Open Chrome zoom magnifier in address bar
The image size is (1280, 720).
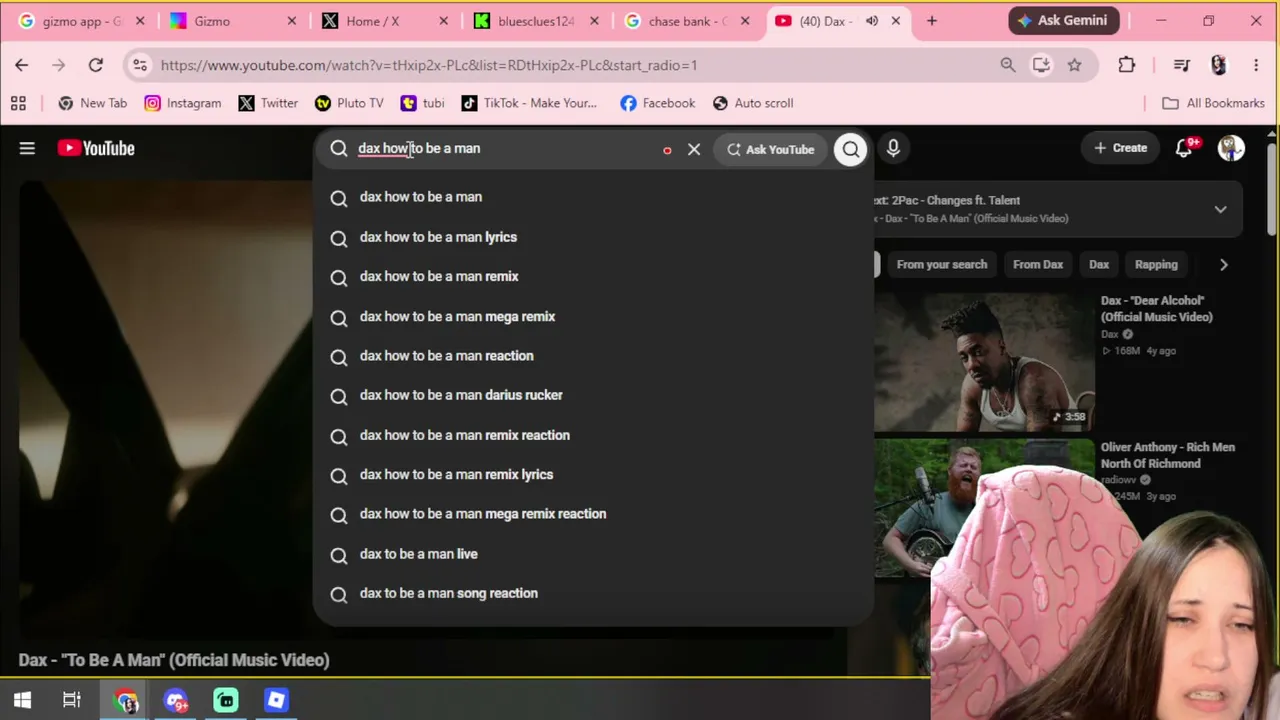pos(1008,65)
